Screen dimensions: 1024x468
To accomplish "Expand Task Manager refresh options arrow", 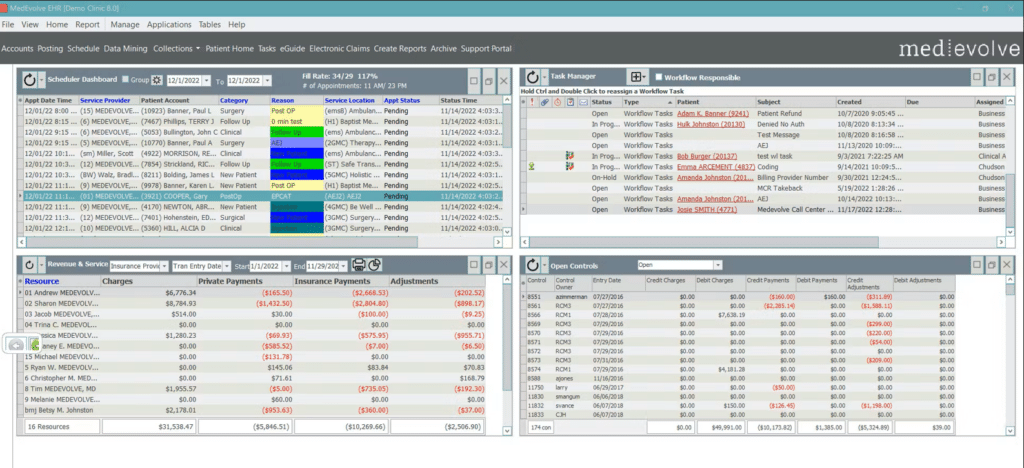I will pyautogui.click(x=545, y=77).
